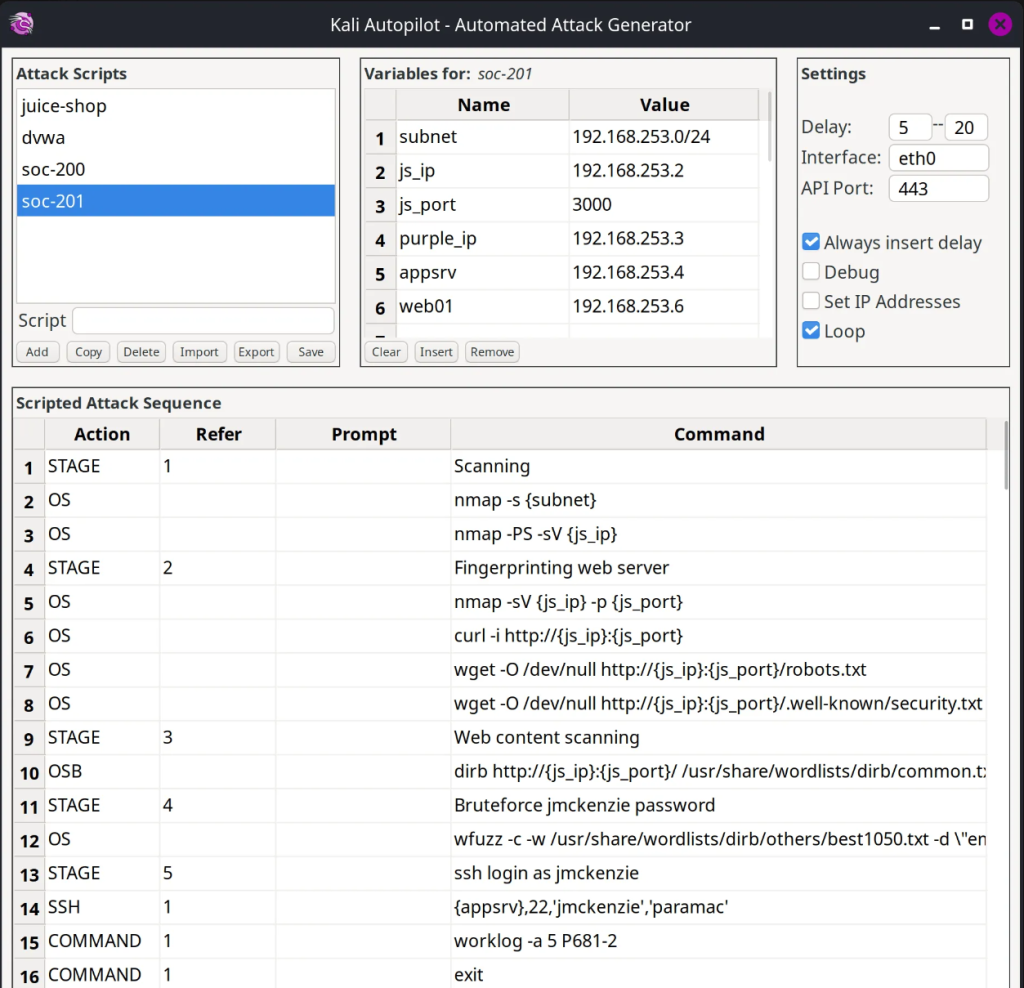Click the Add script button

[37, 352]
